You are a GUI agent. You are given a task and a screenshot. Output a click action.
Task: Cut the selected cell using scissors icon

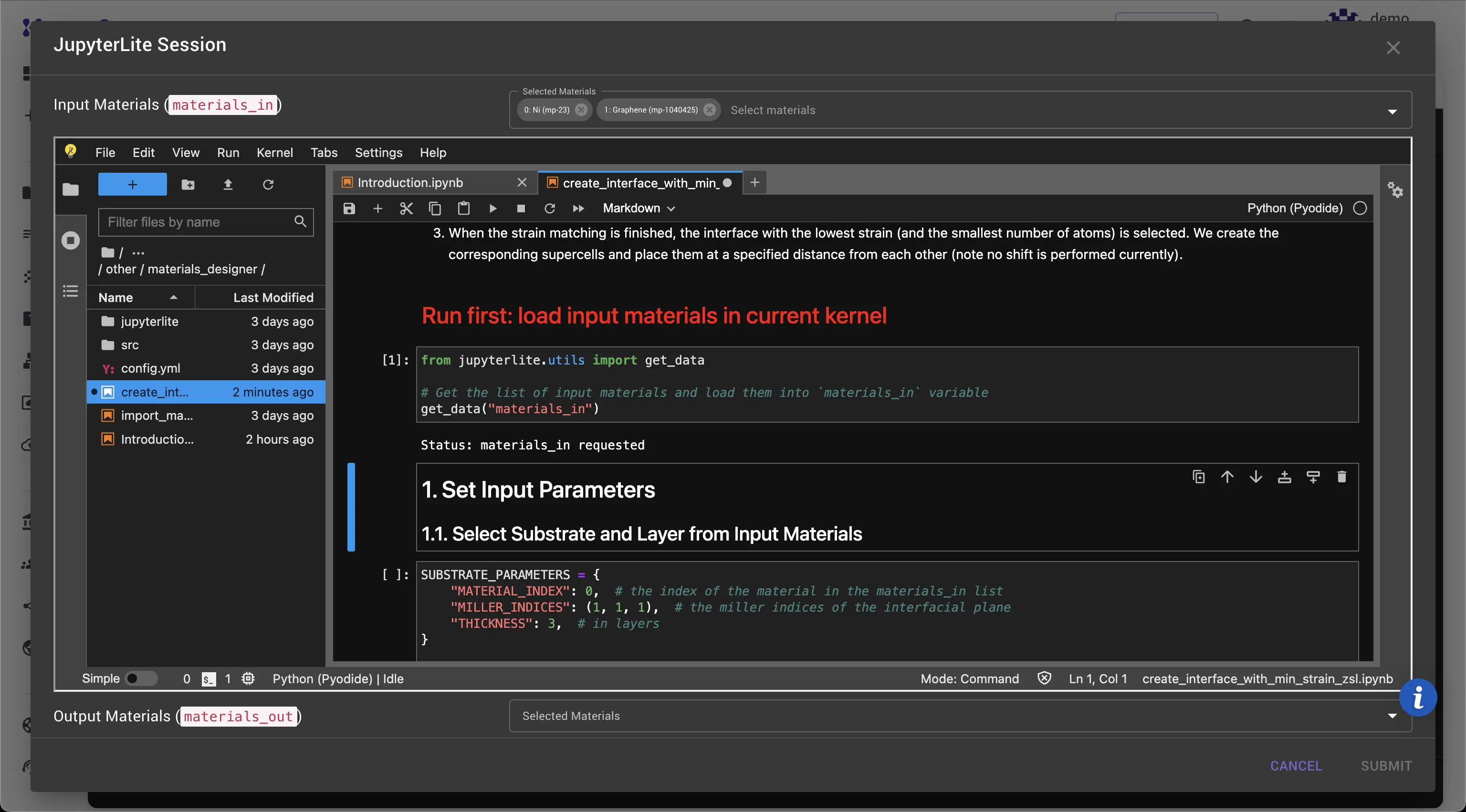(x=406, y=208)
